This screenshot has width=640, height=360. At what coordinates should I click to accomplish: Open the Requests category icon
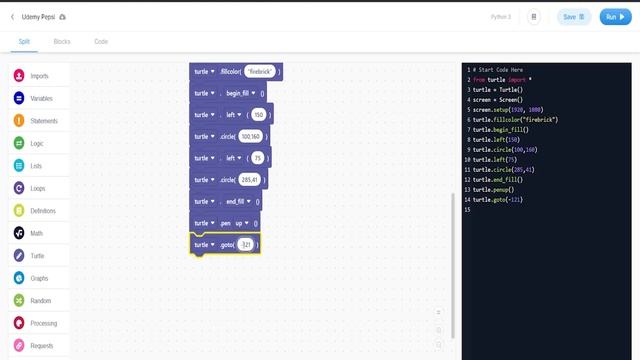pos(19,345)
